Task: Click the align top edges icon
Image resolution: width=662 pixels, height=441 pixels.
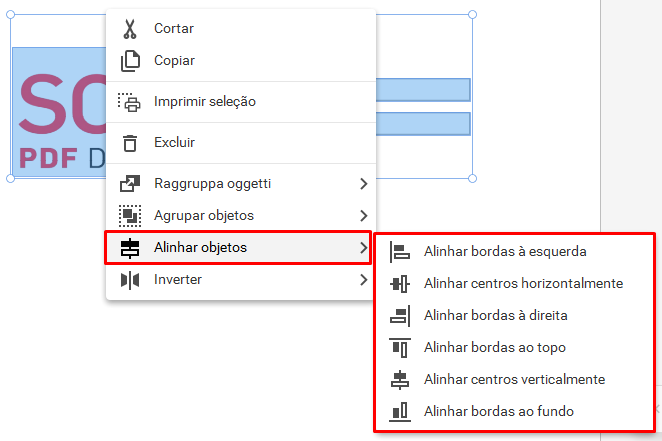Action: click(399, 348)
